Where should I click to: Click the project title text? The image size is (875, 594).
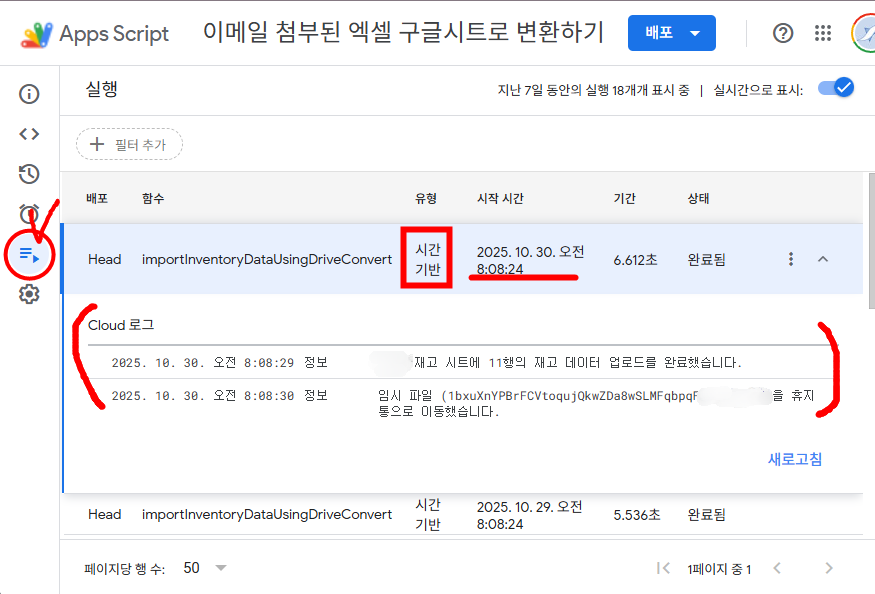click(403, 33)
